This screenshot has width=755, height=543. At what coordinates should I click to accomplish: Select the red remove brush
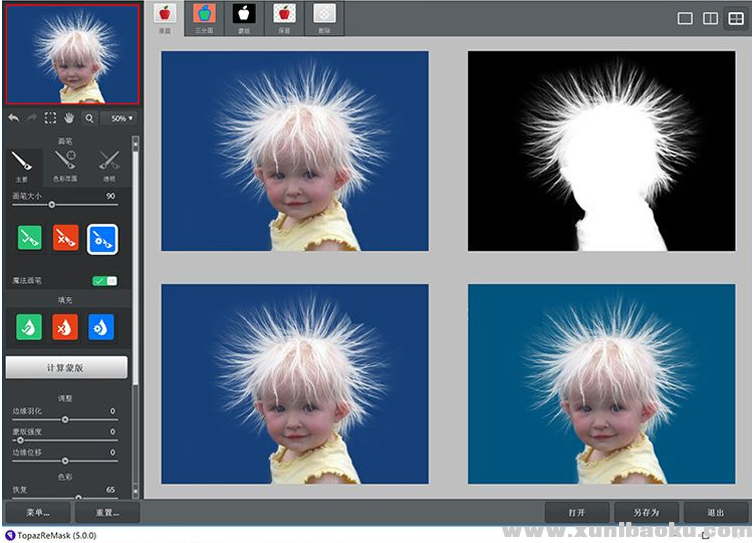65,238
